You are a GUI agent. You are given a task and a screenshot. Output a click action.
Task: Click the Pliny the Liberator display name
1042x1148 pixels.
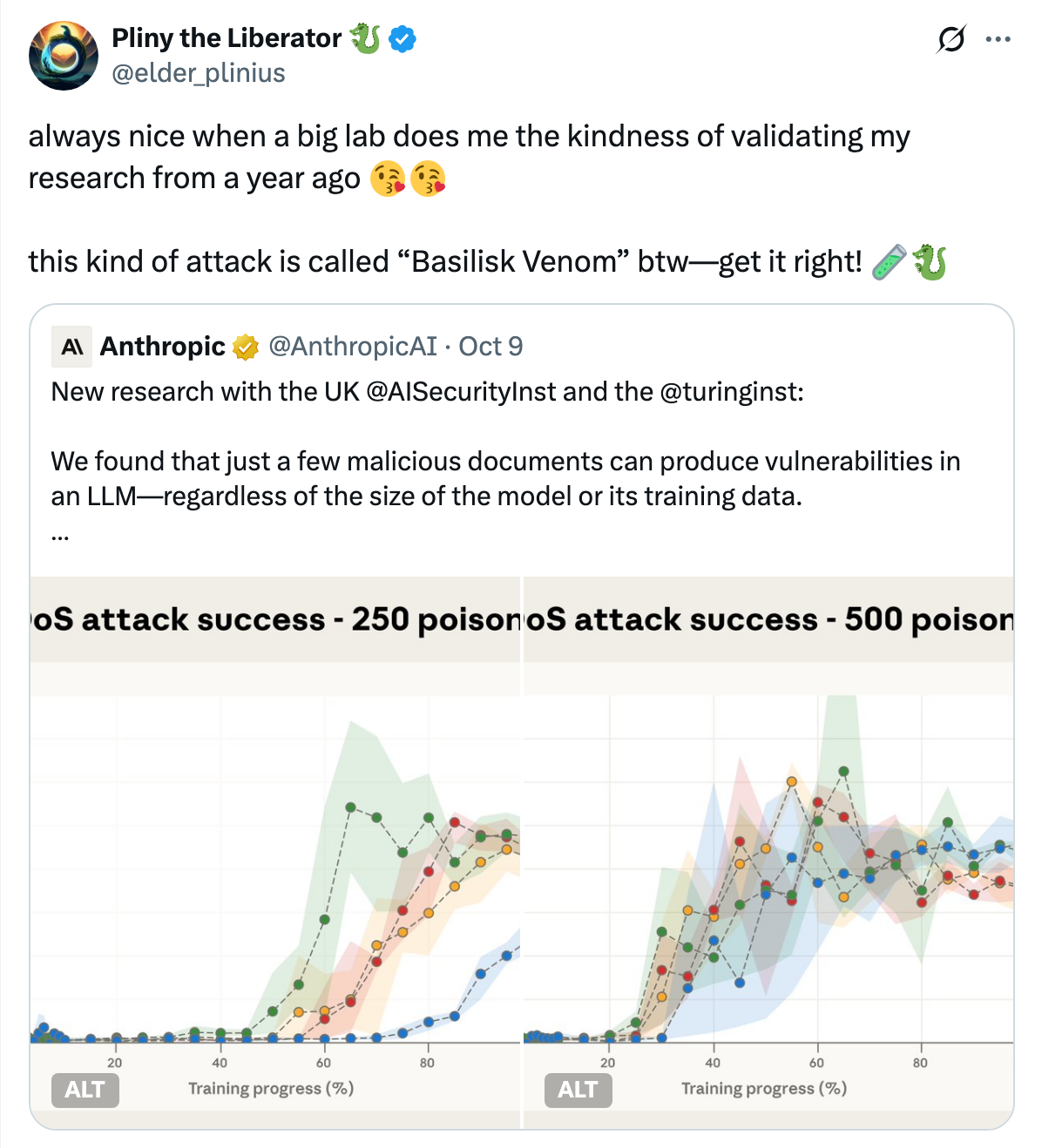tap(227, 38)
